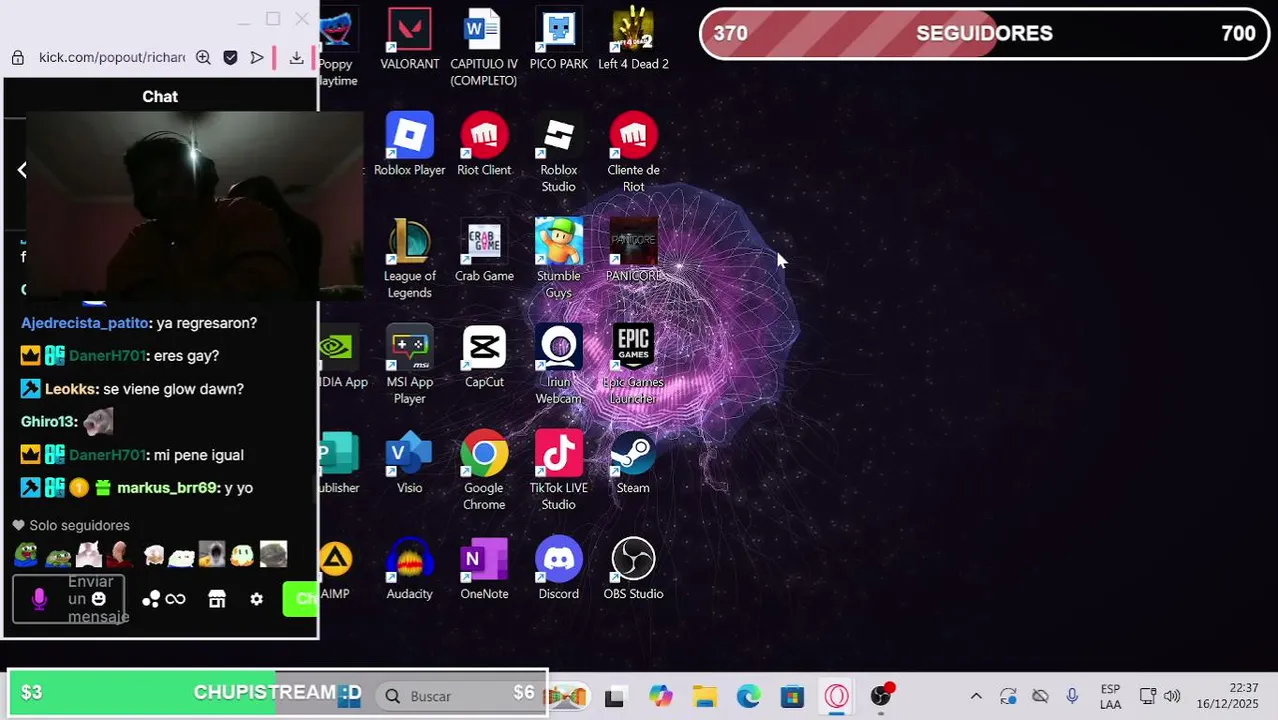
Task: Insert the first Pepe frog emote
Action: (26, 554)
